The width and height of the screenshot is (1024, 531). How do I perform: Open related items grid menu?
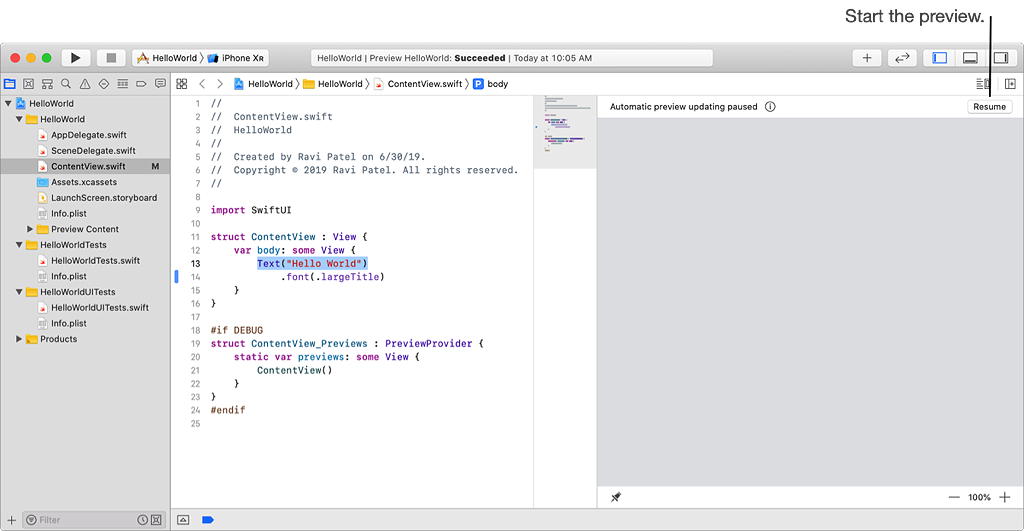coord(182,84)
